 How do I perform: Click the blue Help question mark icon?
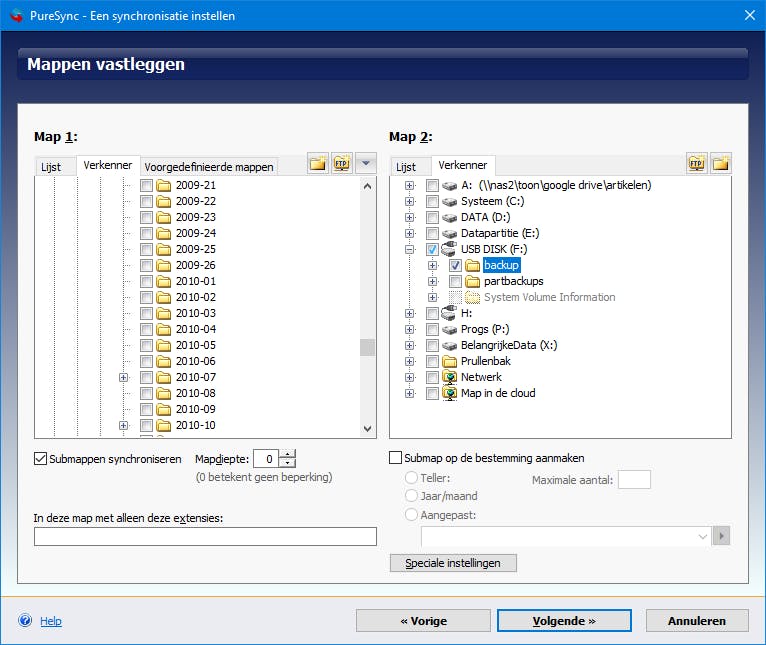click(25, 620)
